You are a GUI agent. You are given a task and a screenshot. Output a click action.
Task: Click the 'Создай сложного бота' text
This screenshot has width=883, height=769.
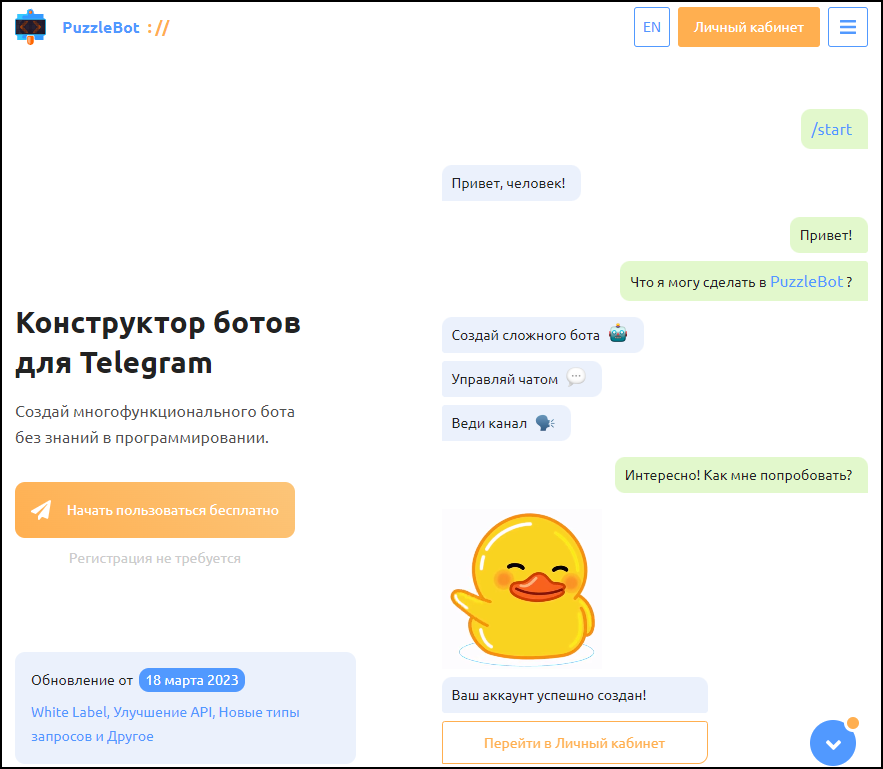(525, 336)
